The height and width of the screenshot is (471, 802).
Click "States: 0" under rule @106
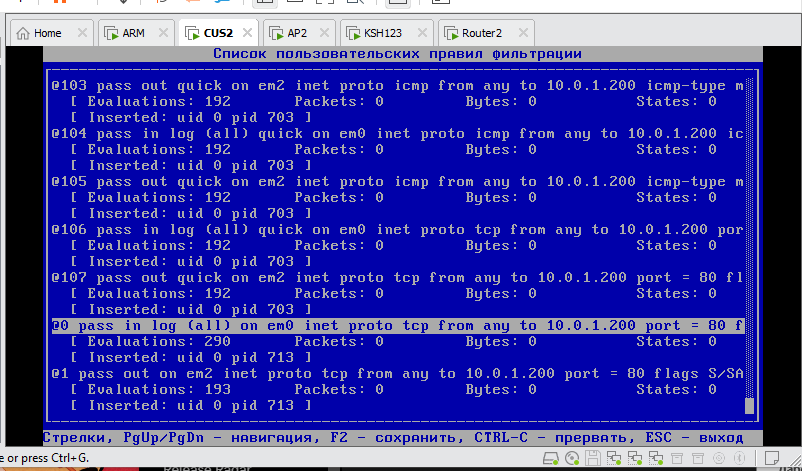pyautogui.click(x=676, y=246)
